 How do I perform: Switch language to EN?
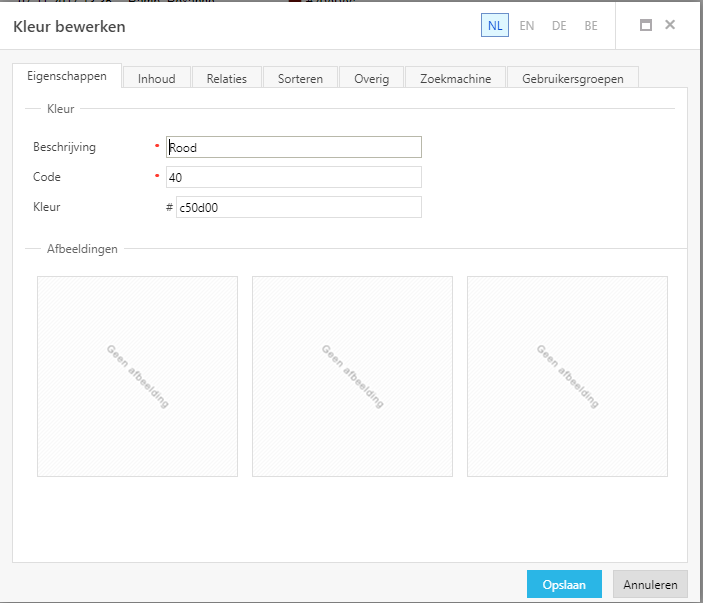click(x=527, y=26)
